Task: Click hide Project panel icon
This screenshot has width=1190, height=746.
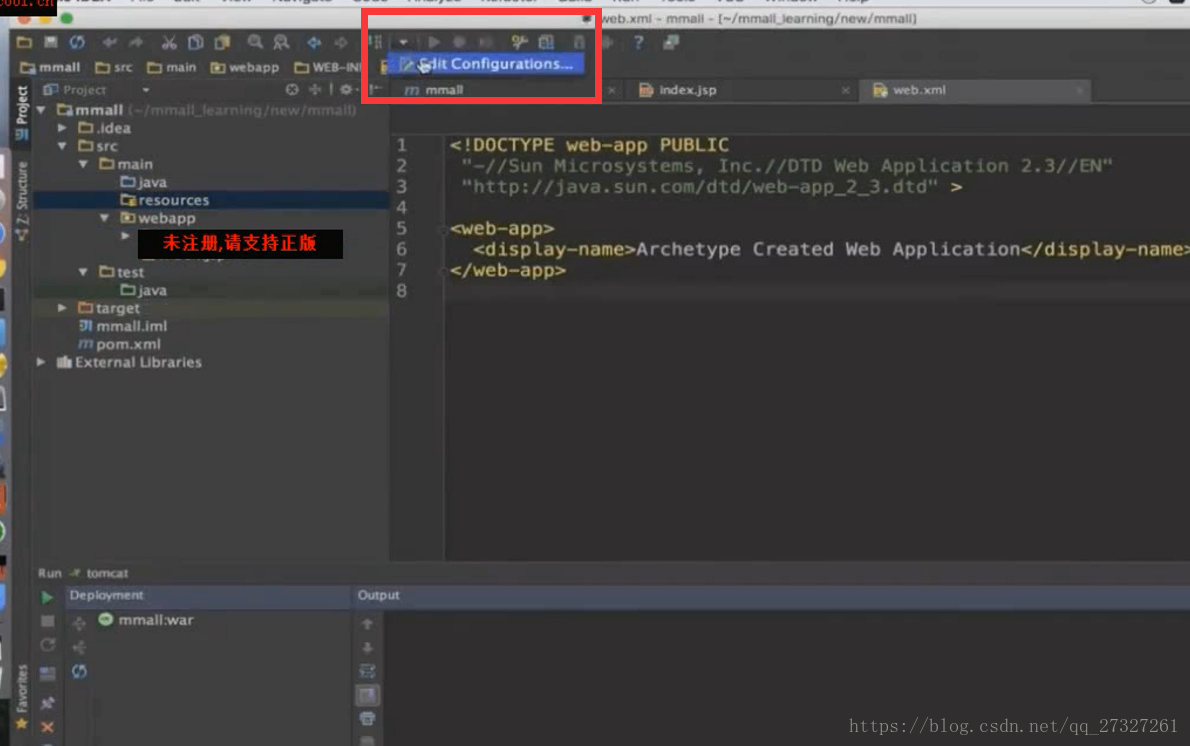Action: click(375, 90)
